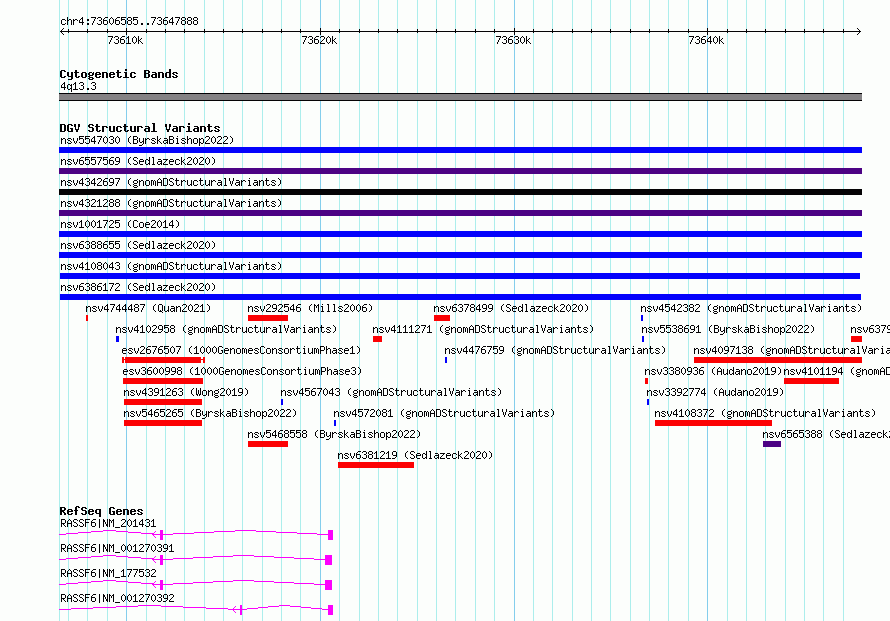Select the 4q13.3 band label
Viewport: 890px width, 621px height.
click(x=78, y=86)
